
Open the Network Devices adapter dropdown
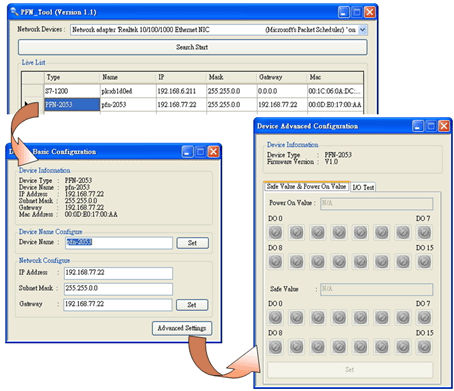(x=362, y=30)
